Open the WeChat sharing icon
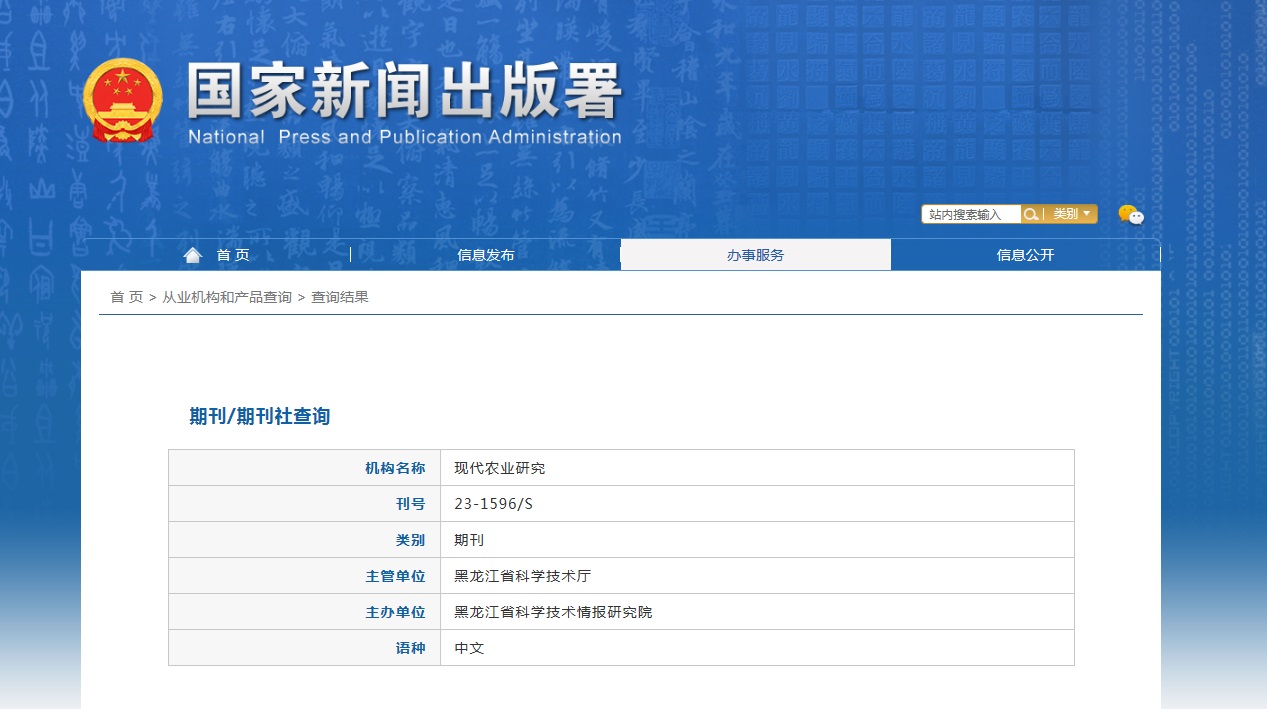Viewport: 1267px width, 709px height. 1130,214
